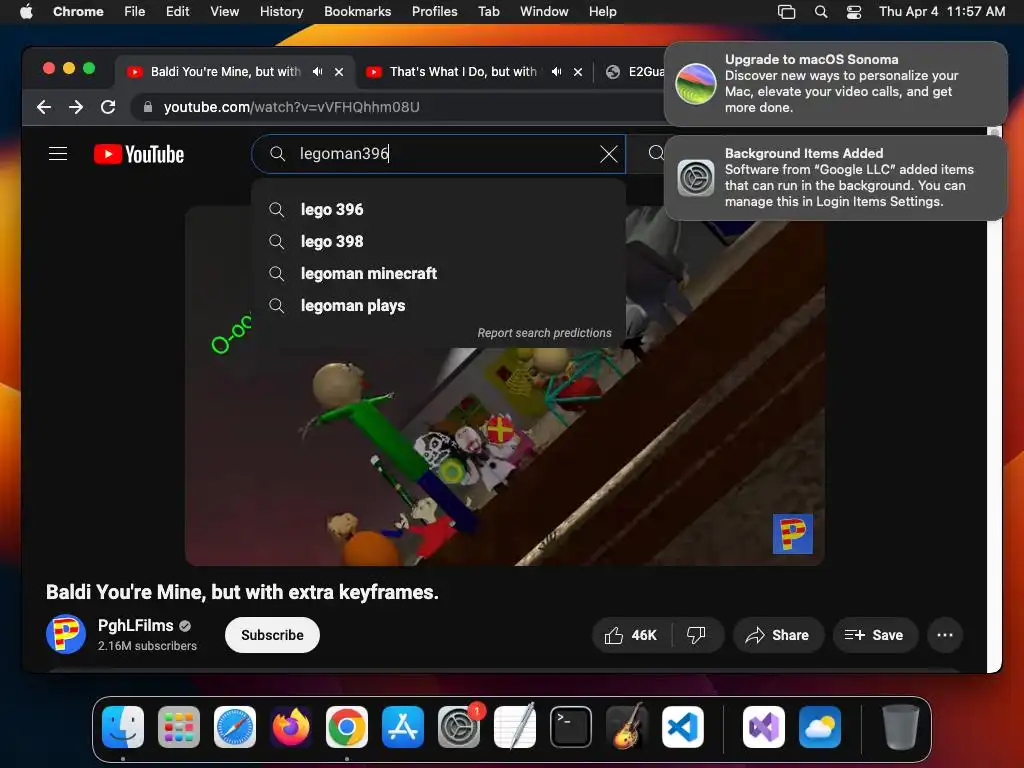Dislike the video with thumbs down
1024x768 pixels.
tap(697, 635)
